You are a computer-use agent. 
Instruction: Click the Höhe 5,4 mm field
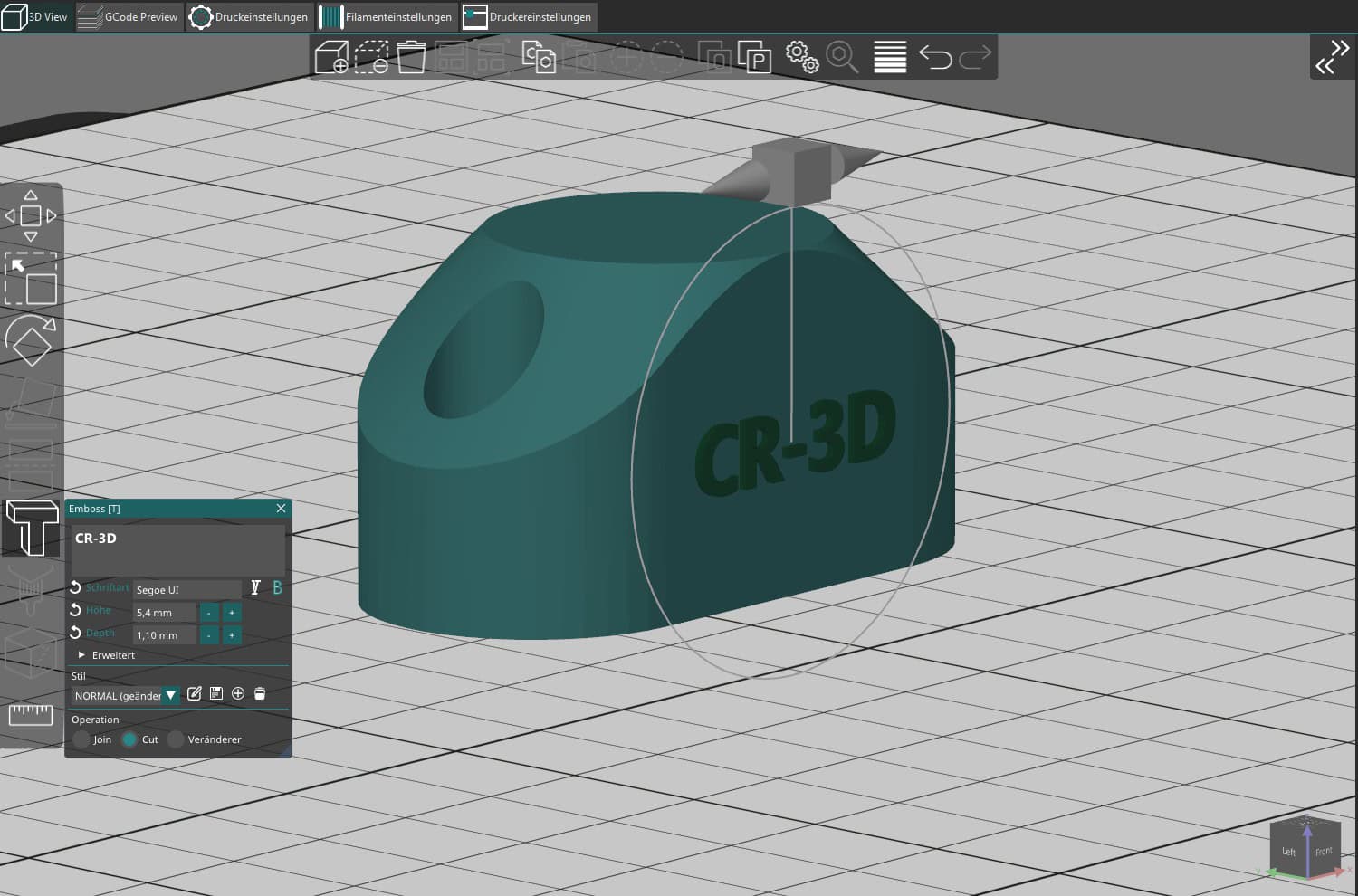pyautogui.click(x=165, y=613)
